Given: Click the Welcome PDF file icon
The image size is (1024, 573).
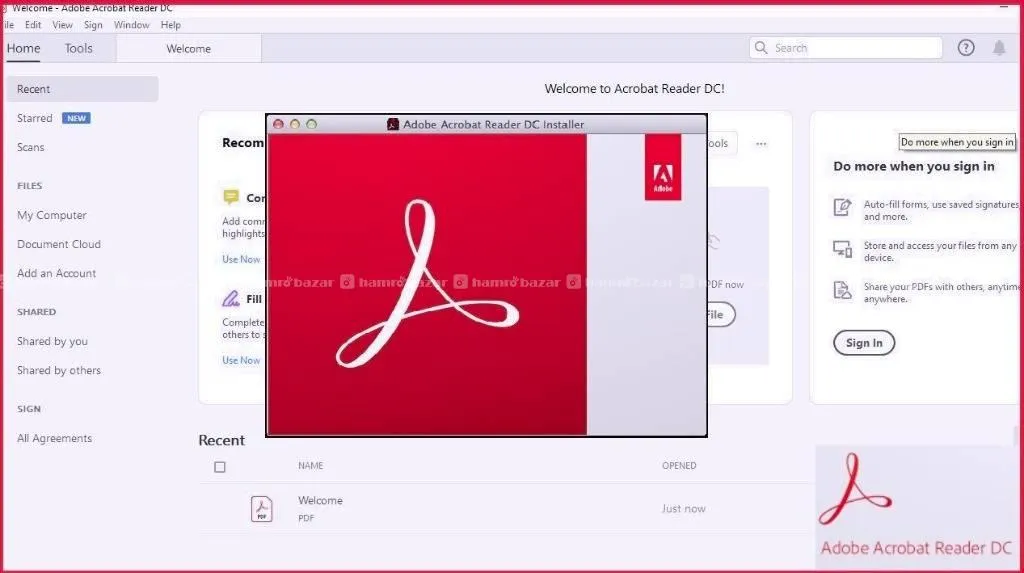Looking at the screenshot, I should pyautogui.click(x=261, y=509).
